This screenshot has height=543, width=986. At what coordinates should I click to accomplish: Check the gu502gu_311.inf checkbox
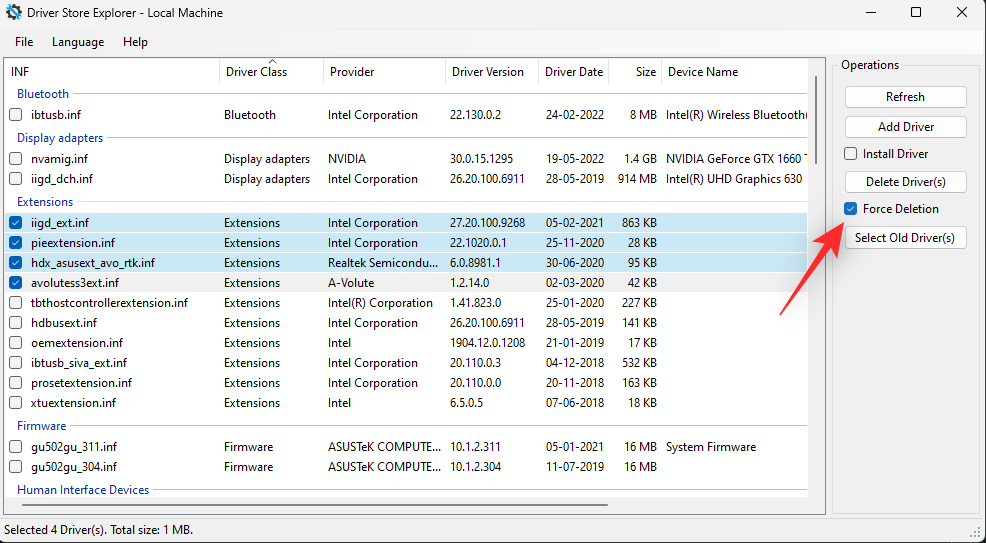point(16,447)
